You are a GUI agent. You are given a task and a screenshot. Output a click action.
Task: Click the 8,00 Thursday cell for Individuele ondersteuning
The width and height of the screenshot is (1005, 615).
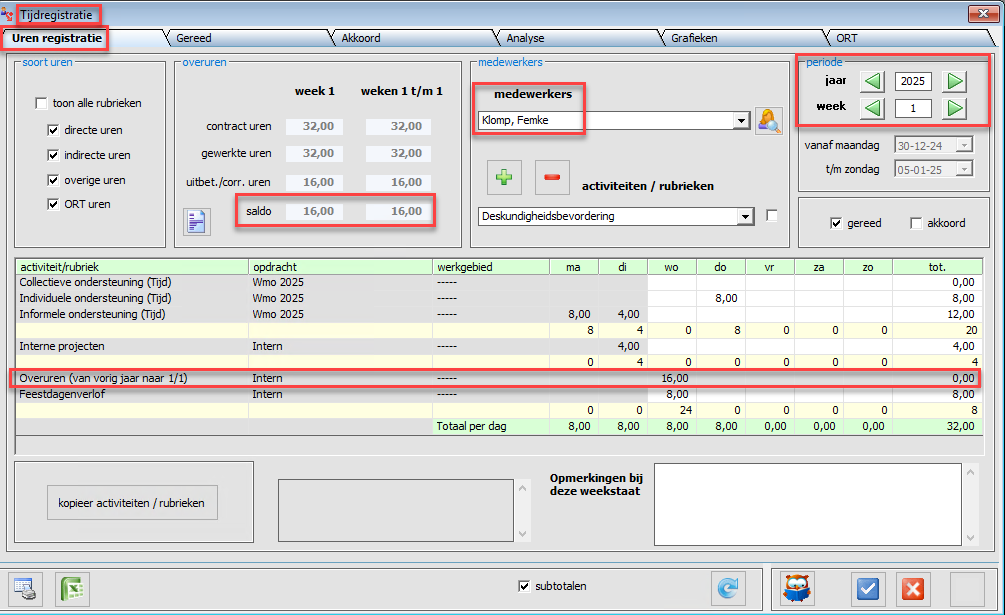click(720, 299)
